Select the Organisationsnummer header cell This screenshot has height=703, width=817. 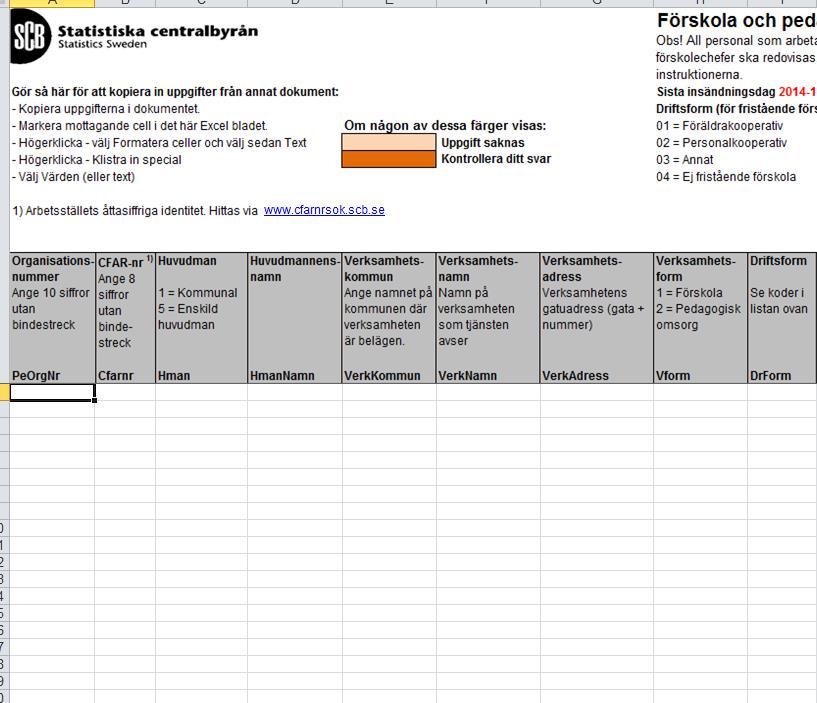click(x=53, y=318)
